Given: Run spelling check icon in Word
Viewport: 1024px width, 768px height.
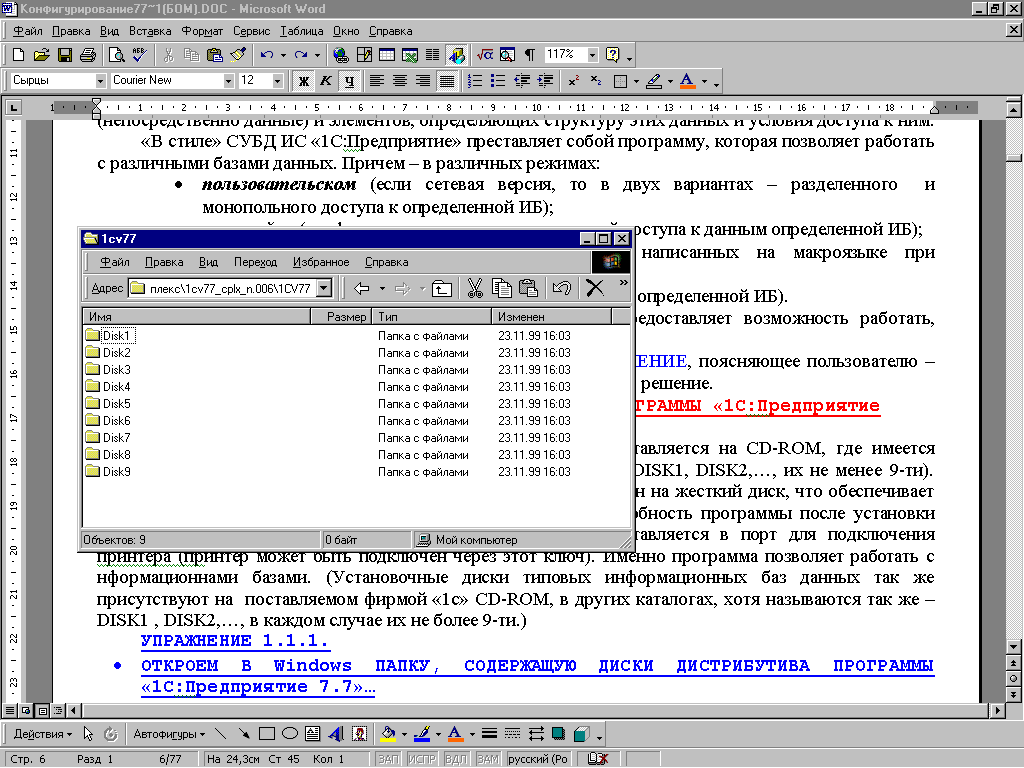Looking at the screenshot, I should pos(139,55).
